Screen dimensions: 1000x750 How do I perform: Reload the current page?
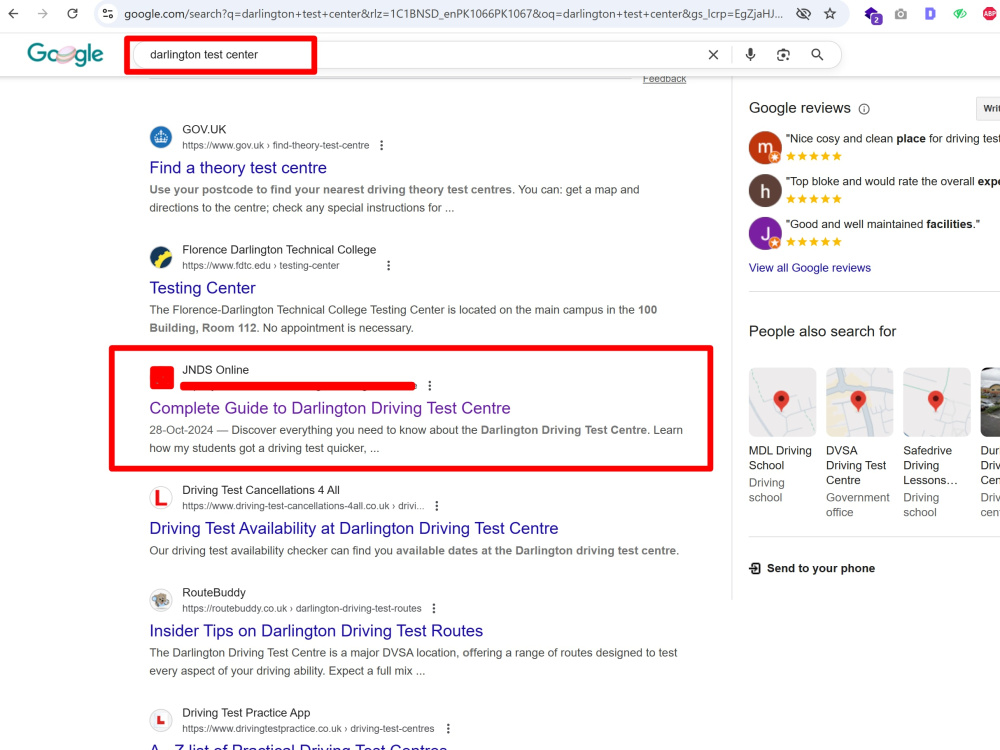72,13
